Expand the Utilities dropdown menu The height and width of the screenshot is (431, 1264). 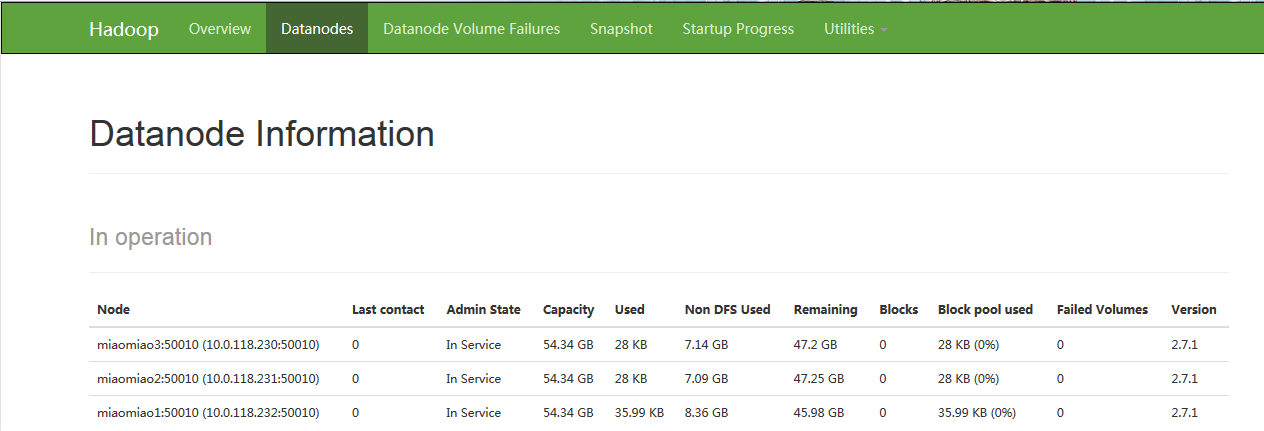856,29
